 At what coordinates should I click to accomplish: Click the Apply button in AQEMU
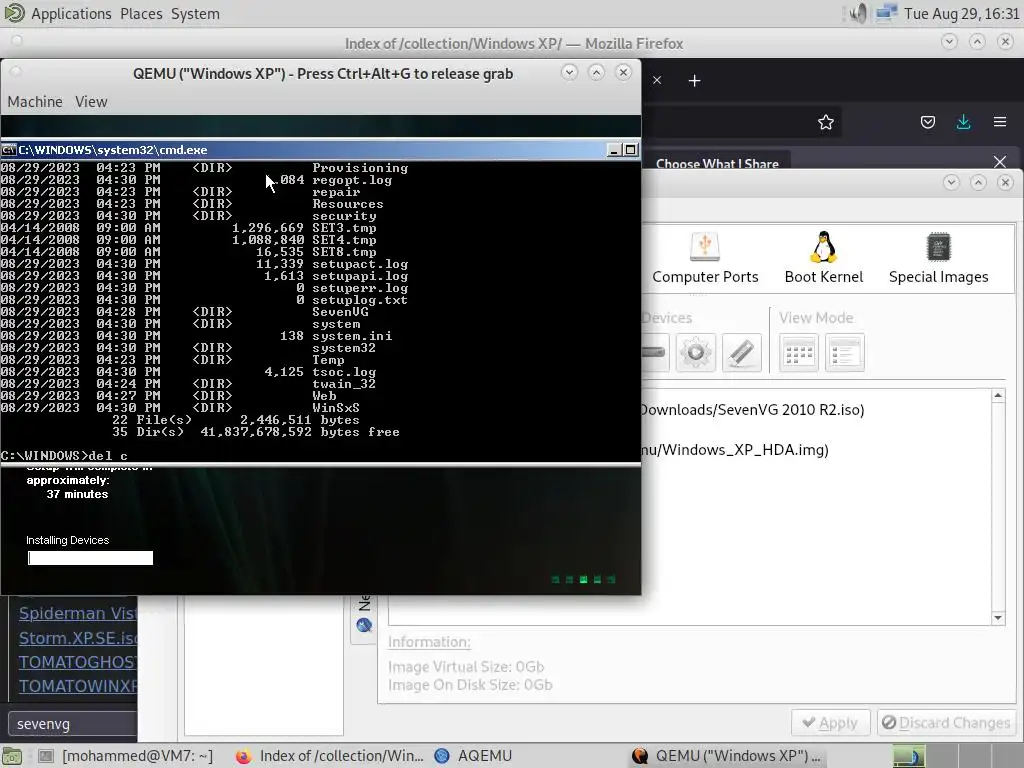click(x=830, y=723)
